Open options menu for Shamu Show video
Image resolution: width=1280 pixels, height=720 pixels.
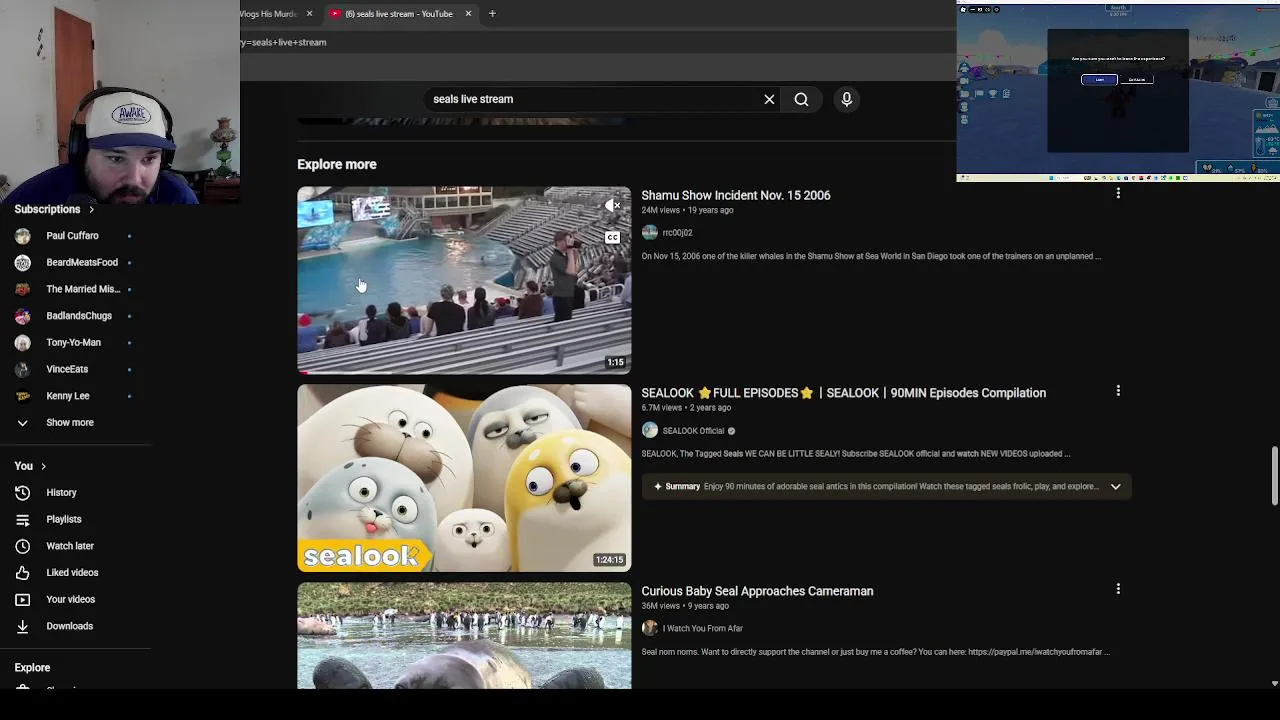[x=1118, y=194]
